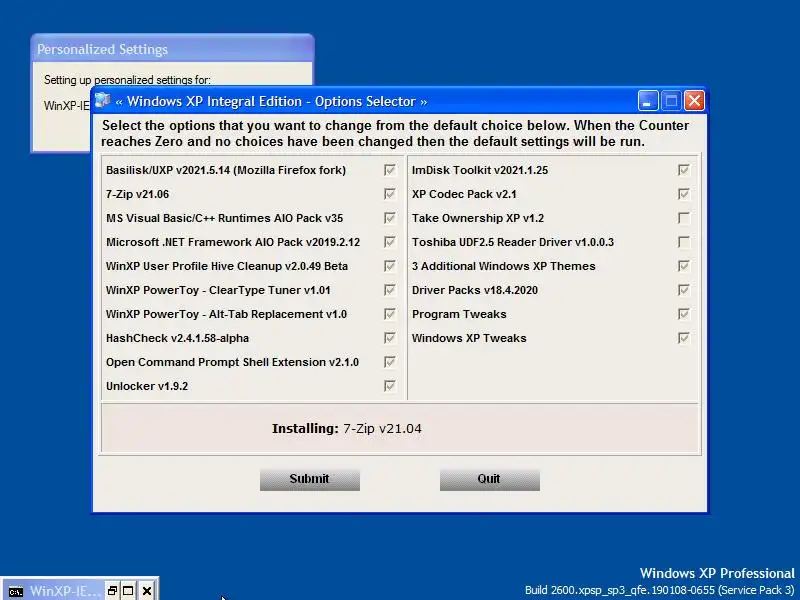Screen dimensions: 800x600
Task: Toggle MS Visual Basic/C++ Runtimes checkbox
Action: 390,218
